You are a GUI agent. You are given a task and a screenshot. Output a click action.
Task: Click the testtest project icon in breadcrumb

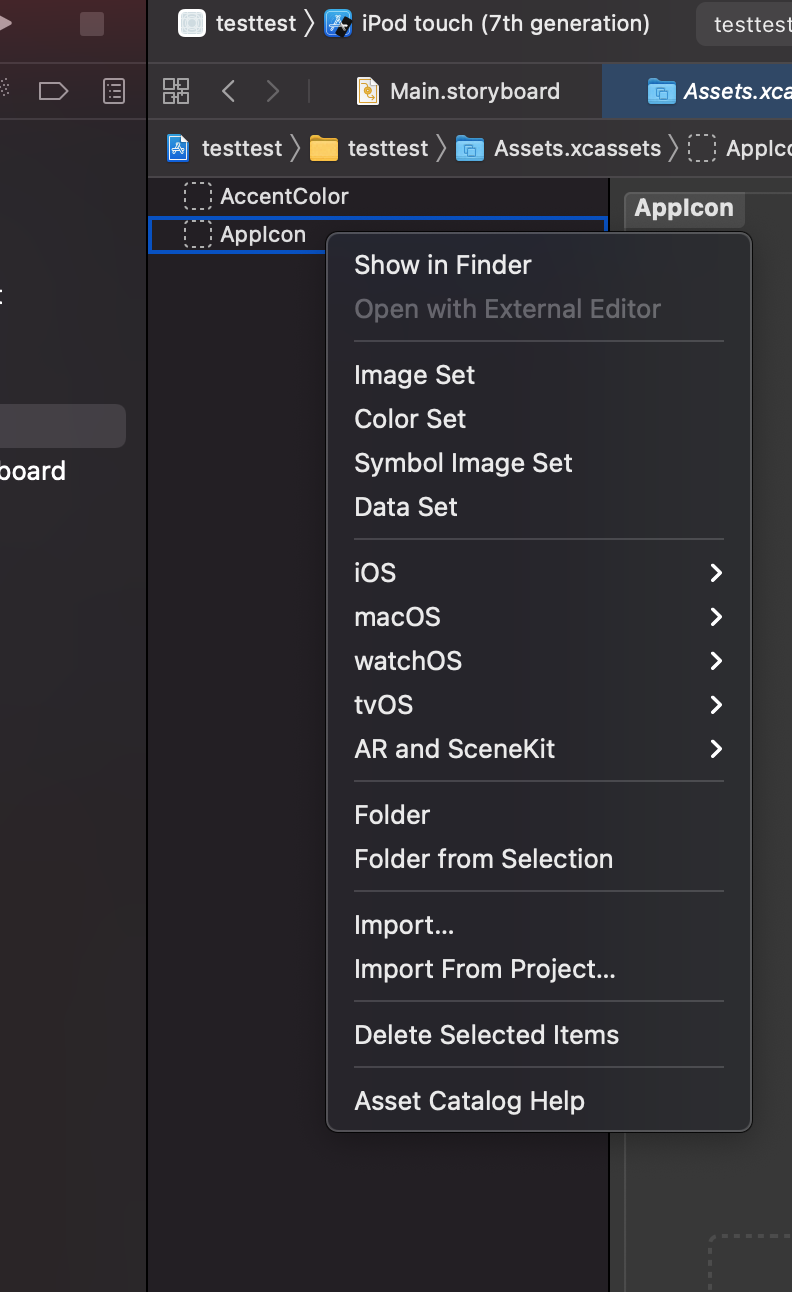click(x=178, y=149)
